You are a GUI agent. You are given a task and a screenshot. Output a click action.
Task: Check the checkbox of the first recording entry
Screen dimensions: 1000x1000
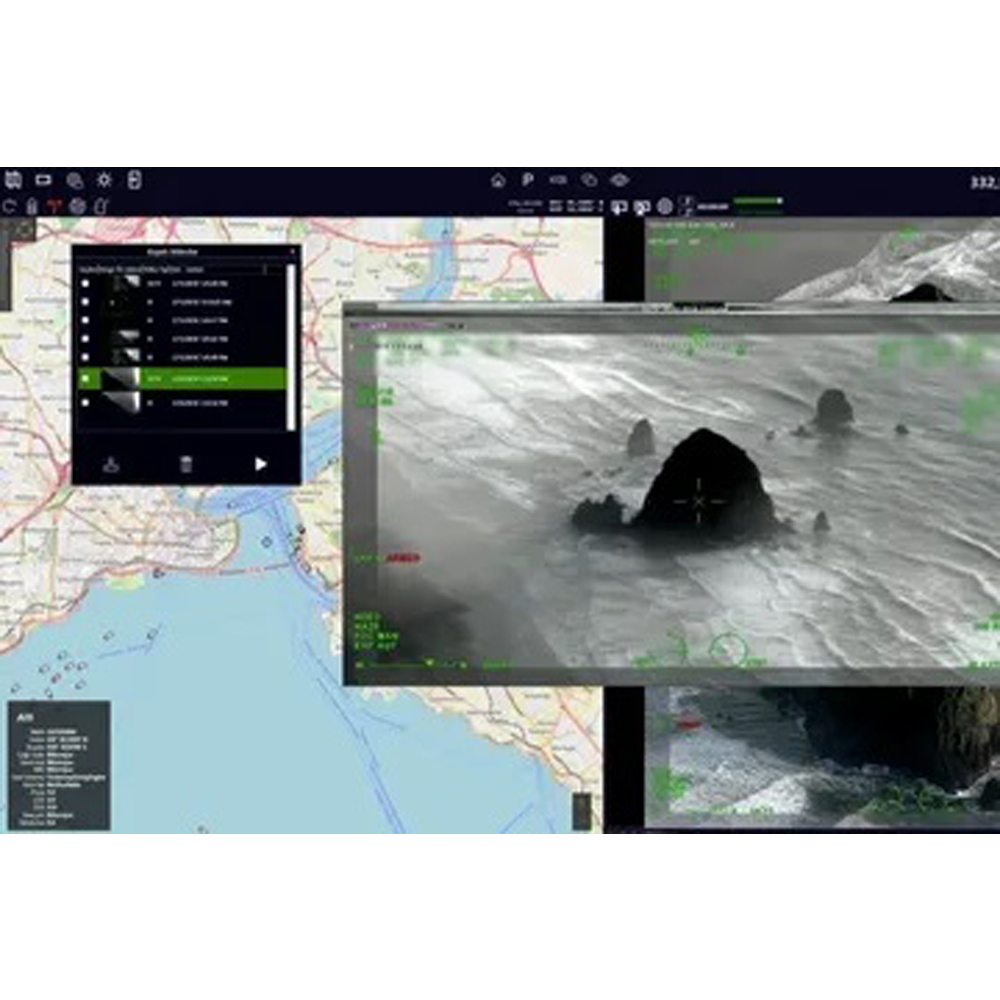click(86, 283)
